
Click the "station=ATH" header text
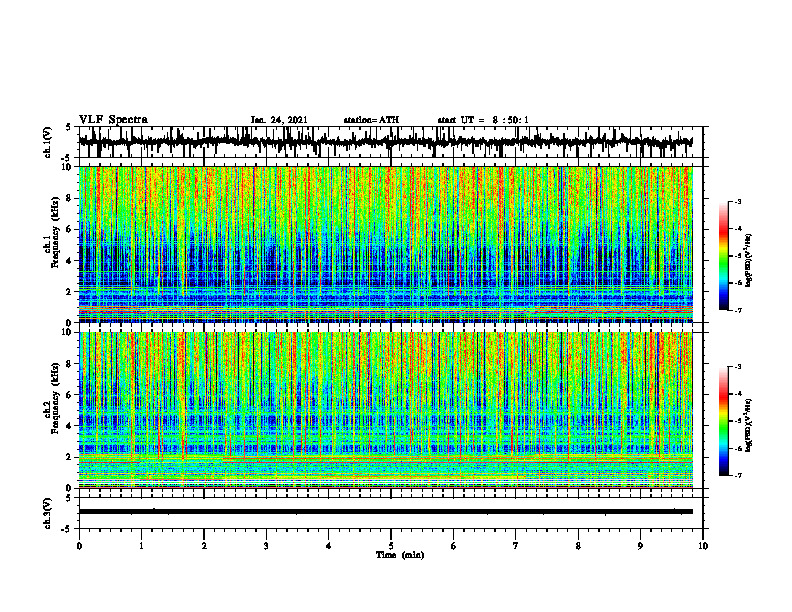point(371,120)
